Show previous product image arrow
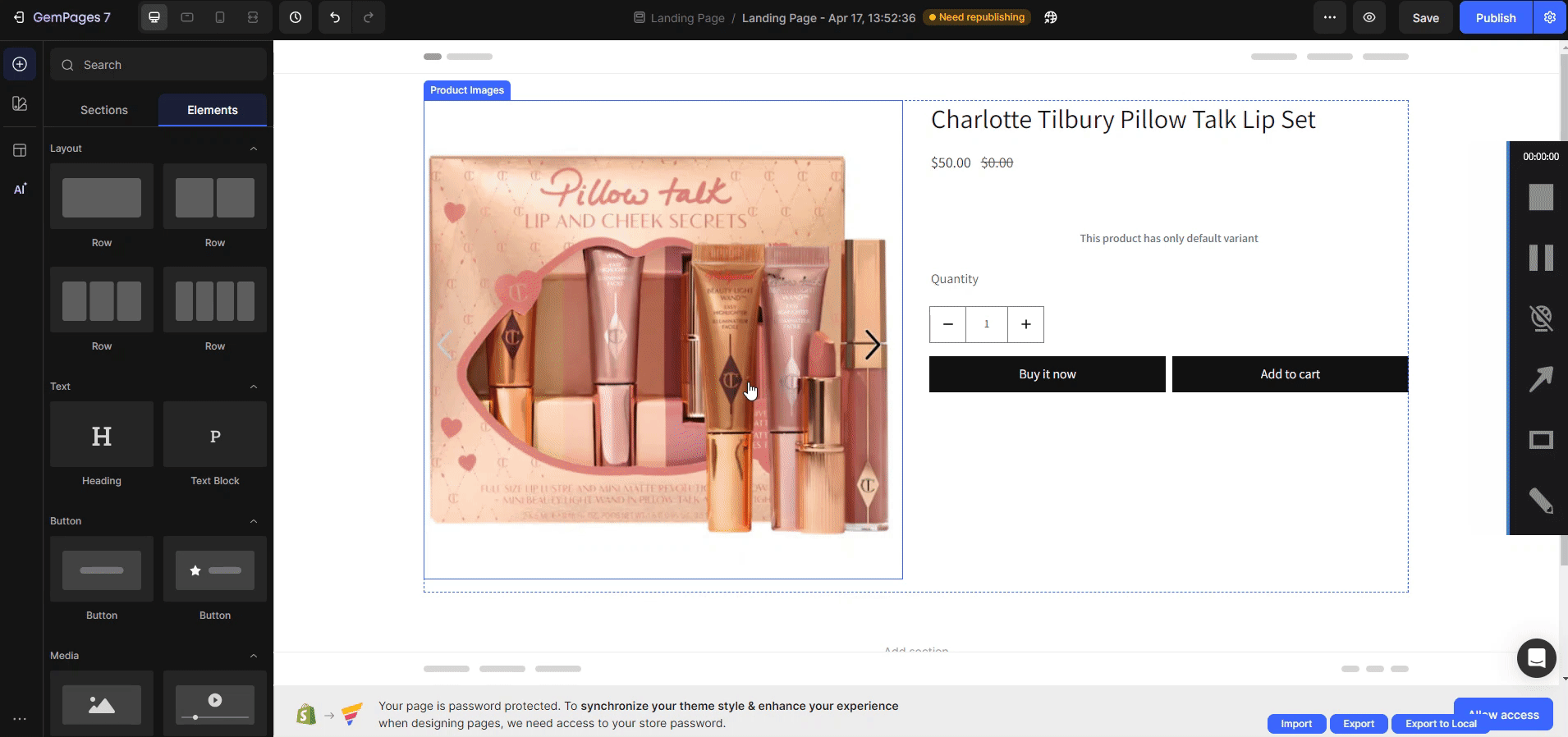The image size is (1568, 737). coord(444,345)
